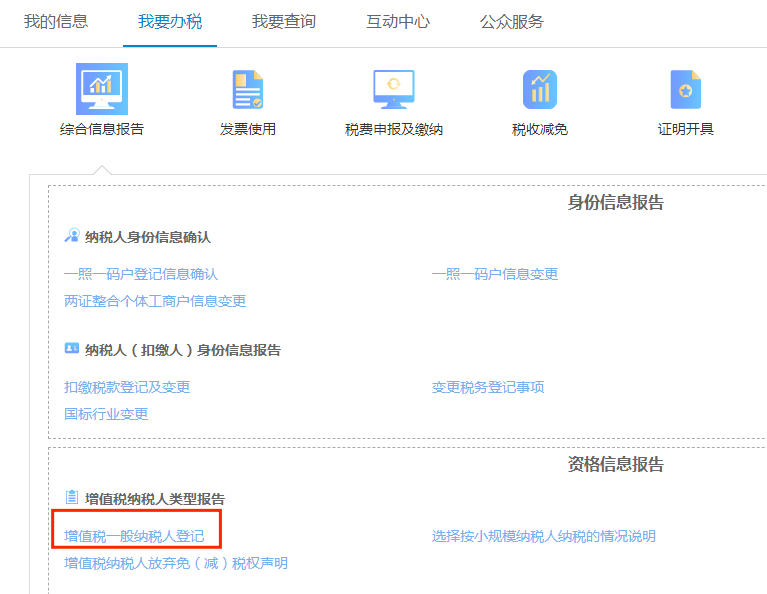Click 两证整合个体工商户信息变更 link
Image resolution: width=767 pixels, height=594 pixels.
click(155, 301)
